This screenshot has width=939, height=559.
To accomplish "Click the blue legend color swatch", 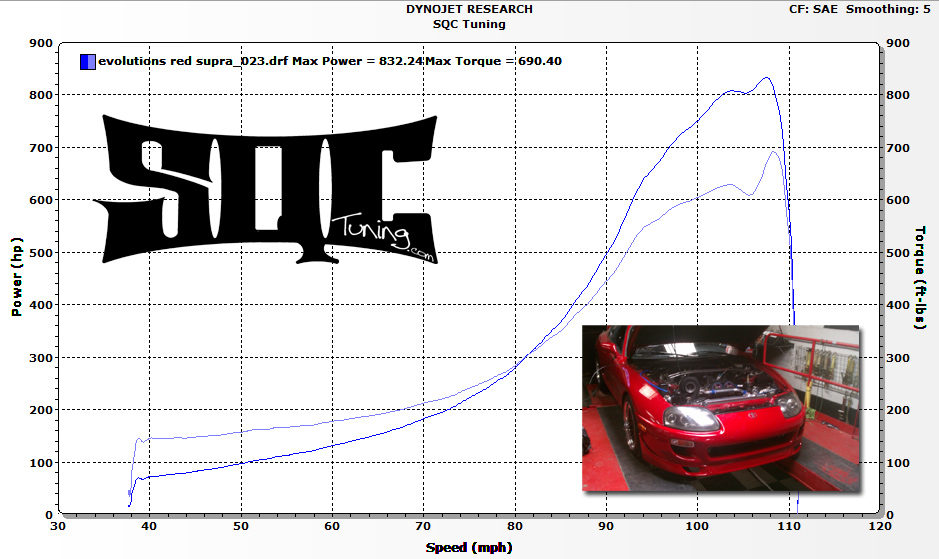I will point(87,62).
